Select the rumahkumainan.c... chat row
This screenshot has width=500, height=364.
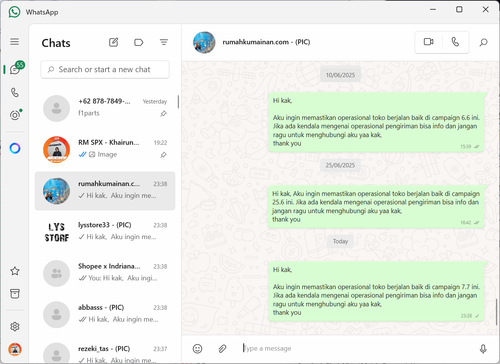click(105, 191)
